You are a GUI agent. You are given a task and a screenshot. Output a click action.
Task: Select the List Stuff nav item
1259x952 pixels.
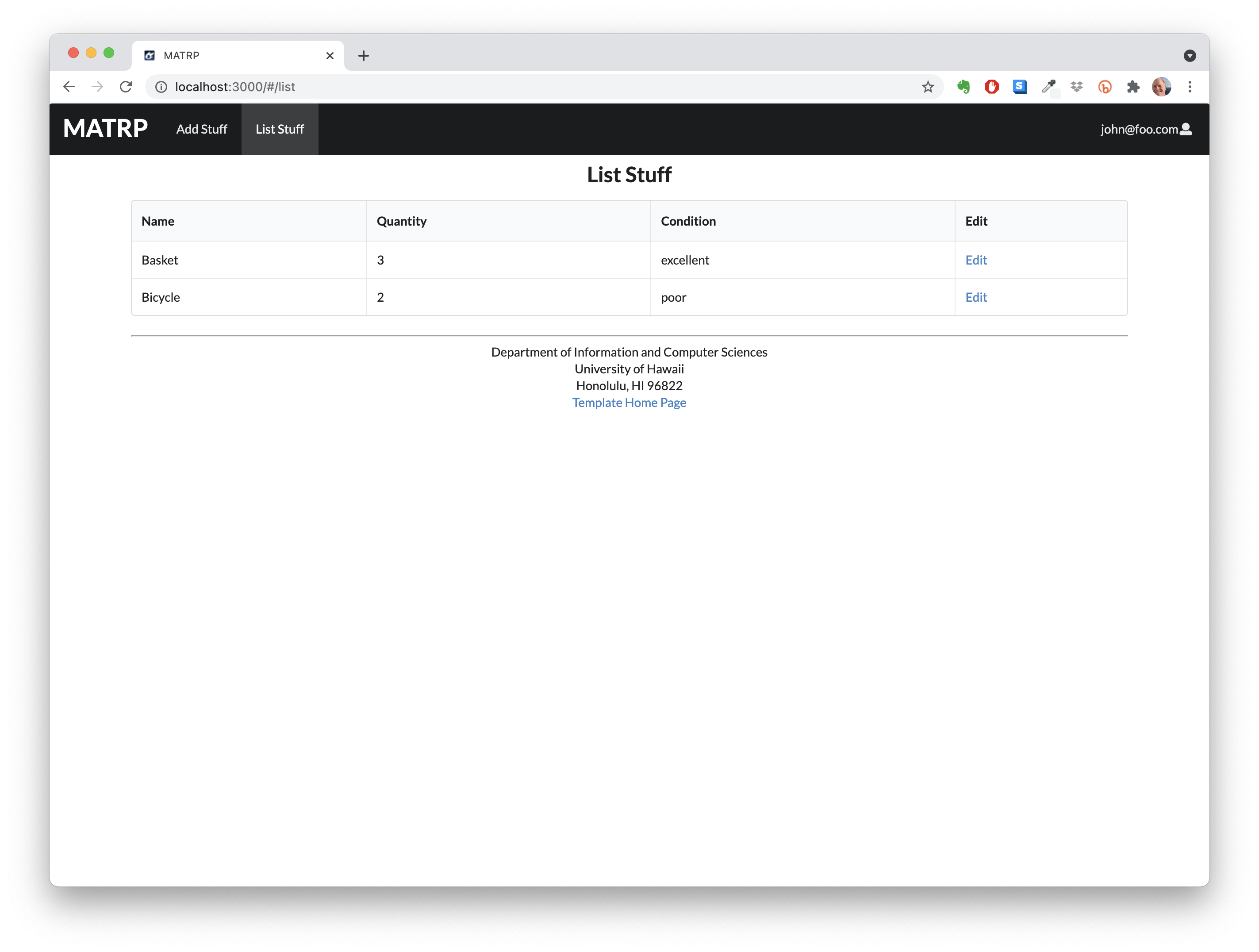[280, 129]
